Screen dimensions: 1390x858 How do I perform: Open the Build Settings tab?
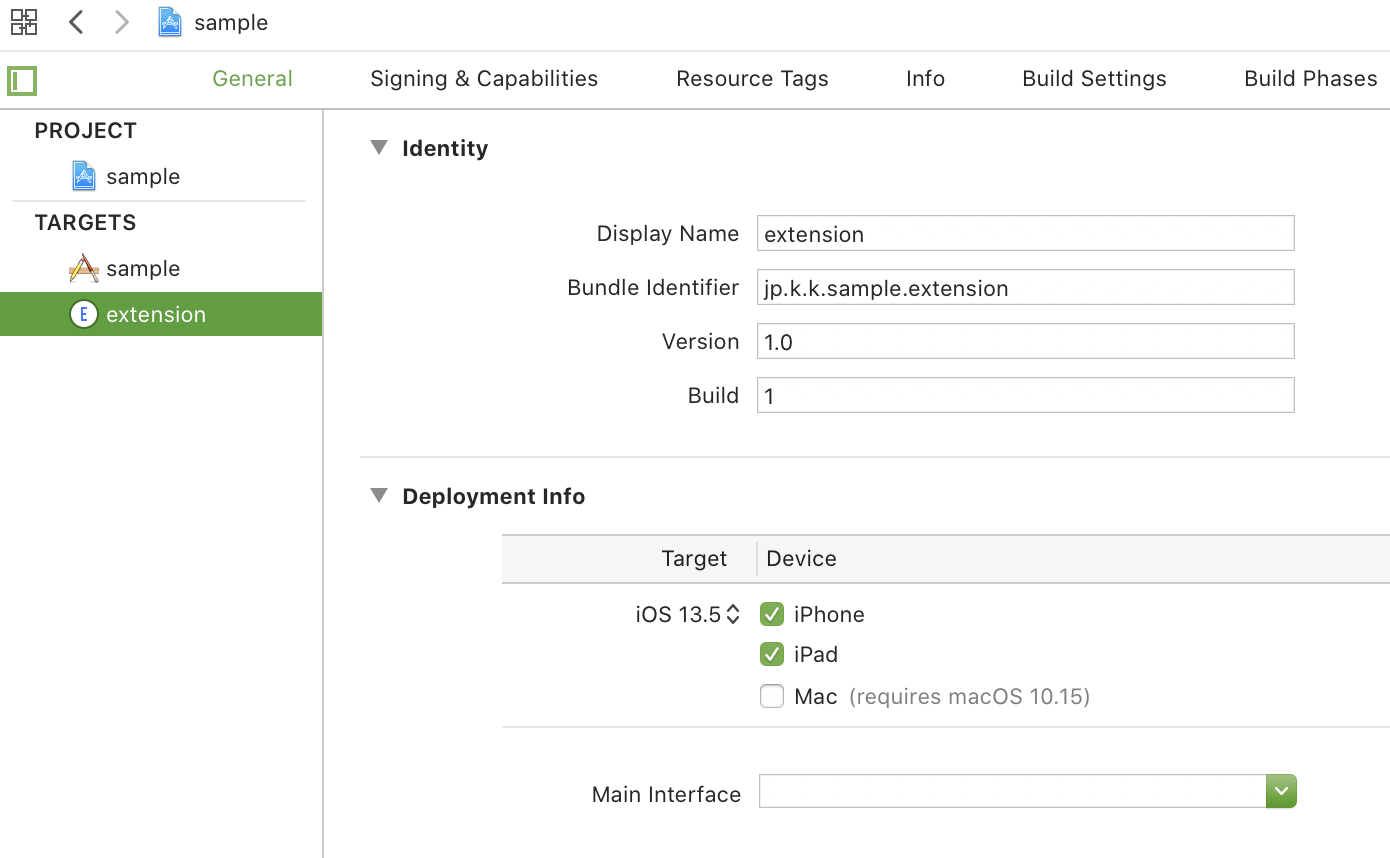click(1094, 79)
